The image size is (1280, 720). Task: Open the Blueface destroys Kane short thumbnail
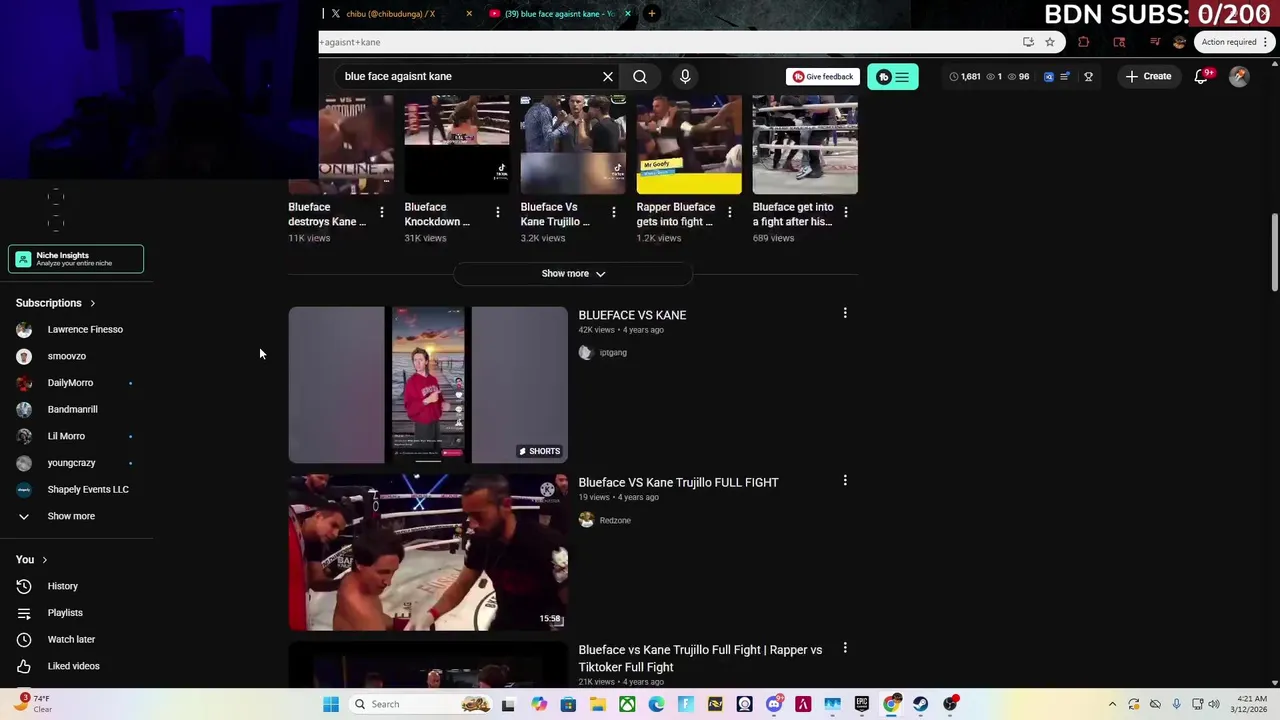[x=341, y=144]
